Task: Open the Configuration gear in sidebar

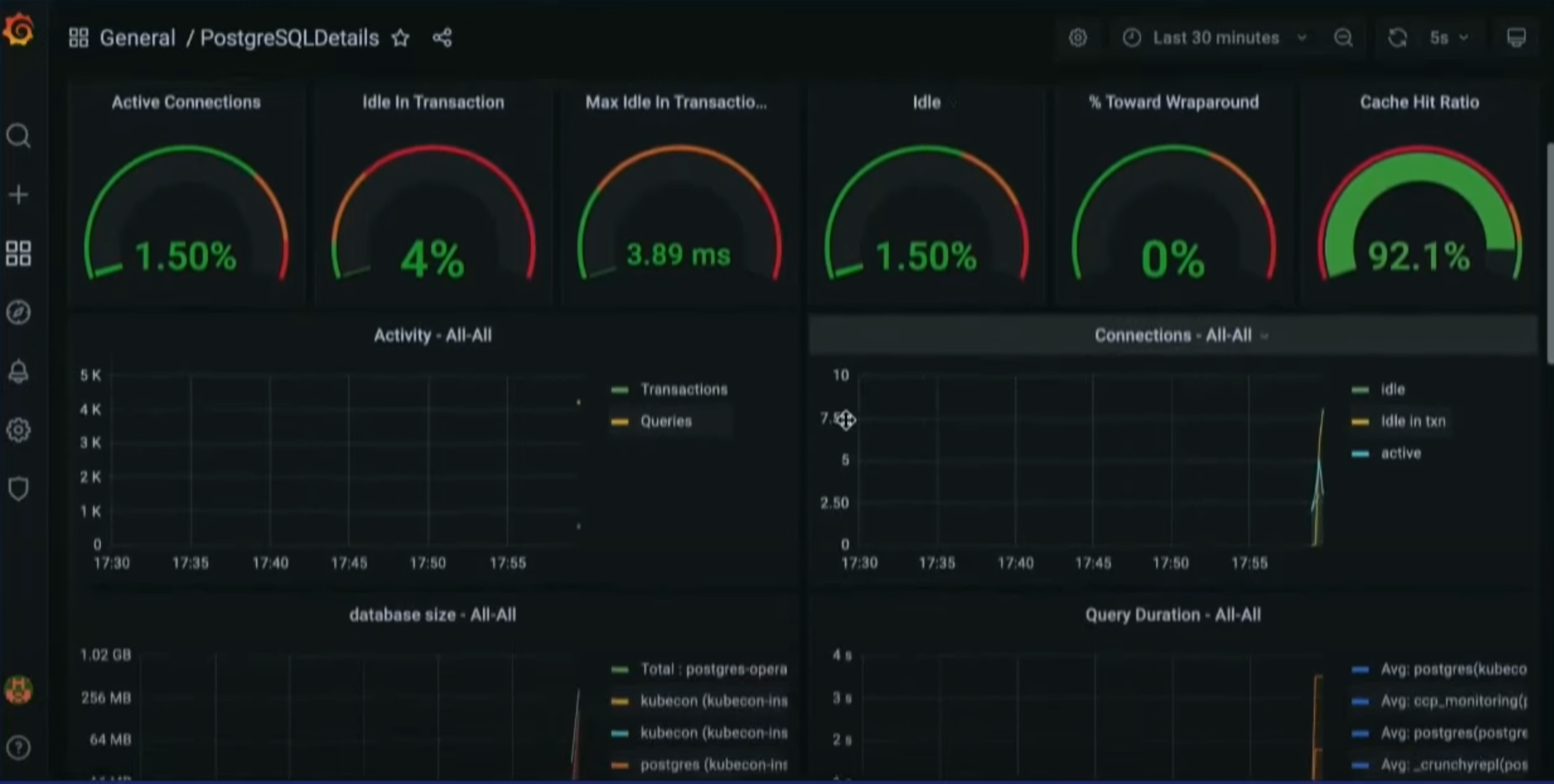Action: pyautogui.click(x=18, y=430)
